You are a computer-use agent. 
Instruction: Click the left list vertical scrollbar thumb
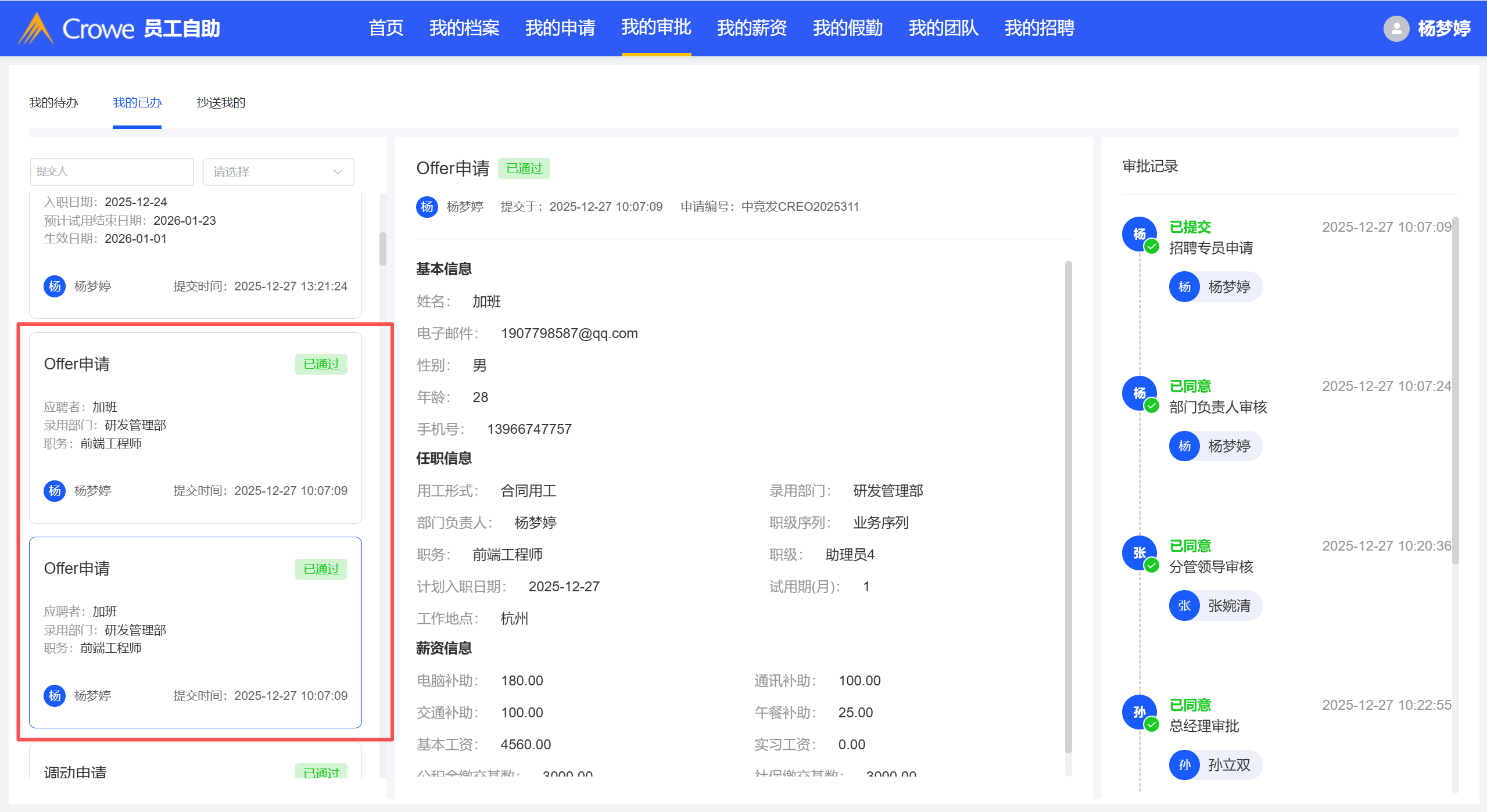point(383,249)
